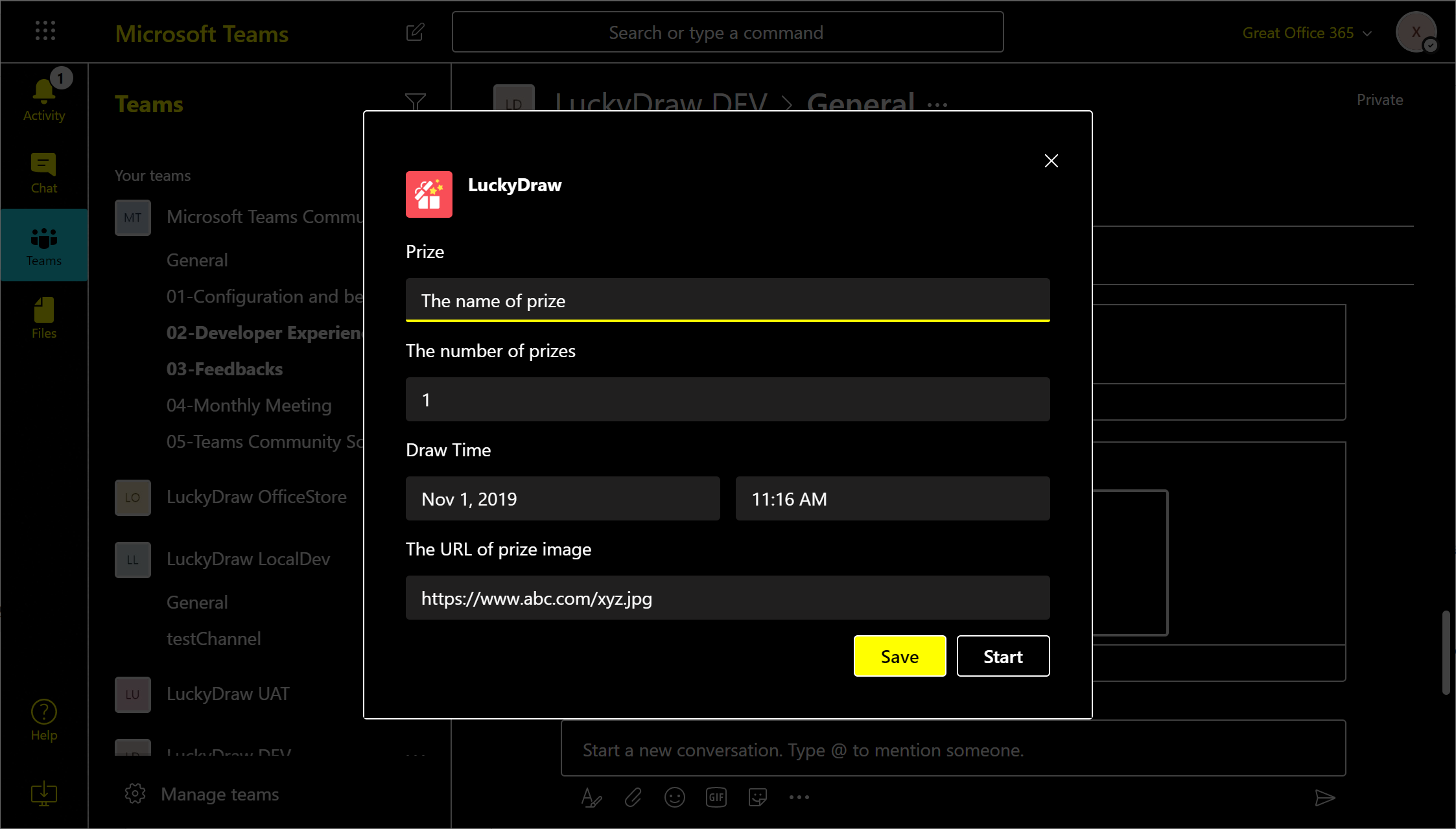Open the Sticker picker icon
1456x829 pixels.
pyautogui.click(x=758, y=797)
